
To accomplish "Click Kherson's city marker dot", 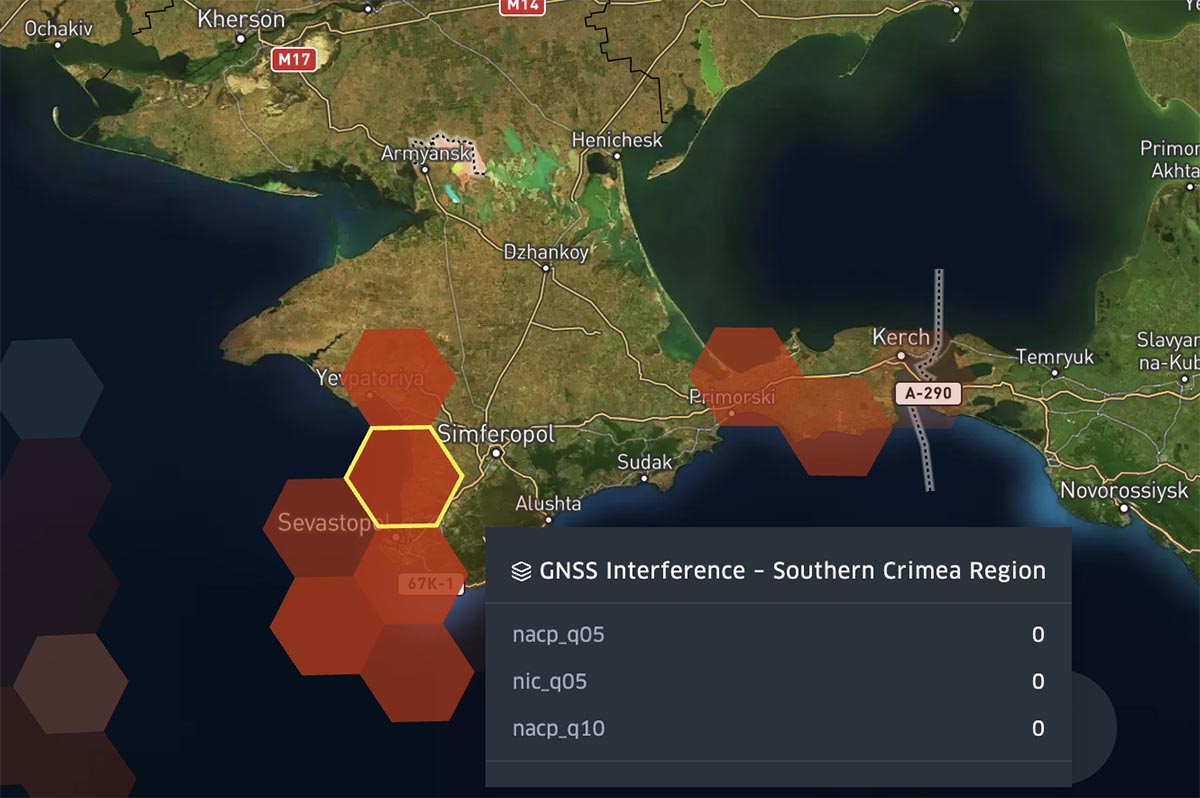I will (x=242, y=38).
